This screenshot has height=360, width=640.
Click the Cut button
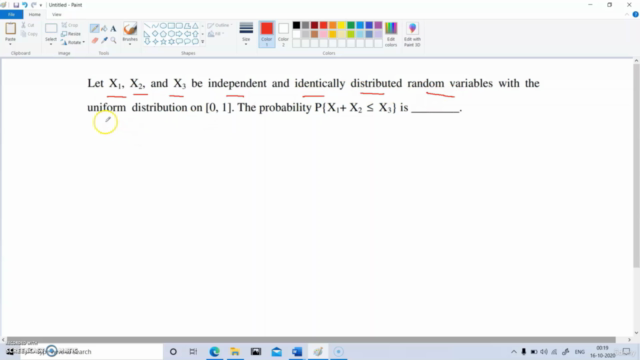coord(28,25)
